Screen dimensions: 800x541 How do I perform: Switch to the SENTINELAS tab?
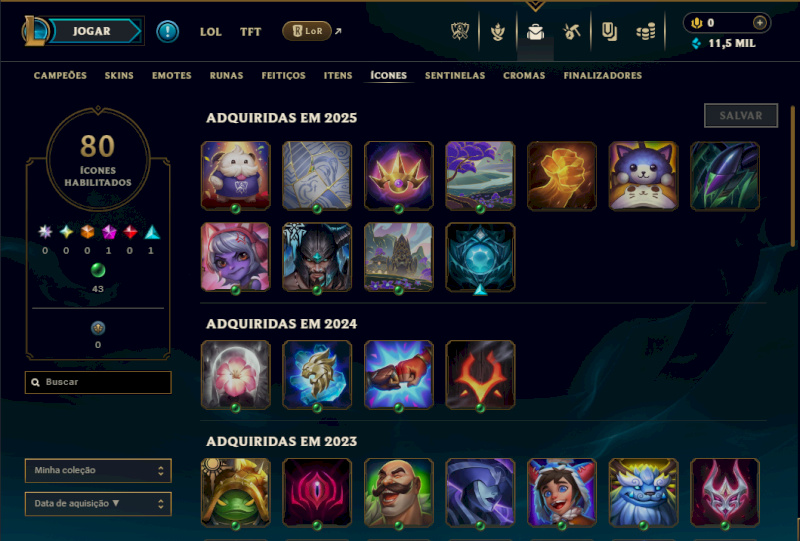455,76
